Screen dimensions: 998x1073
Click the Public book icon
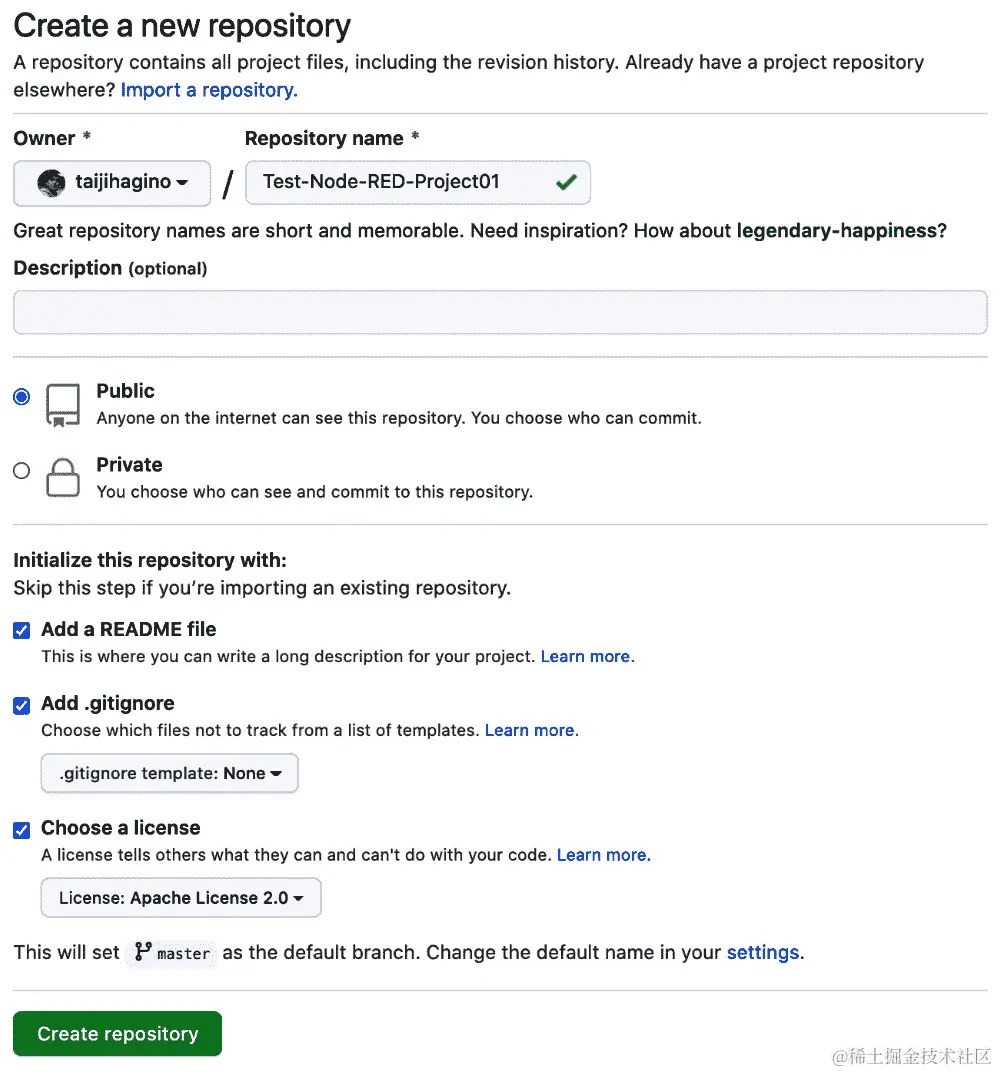click(62, 403)
